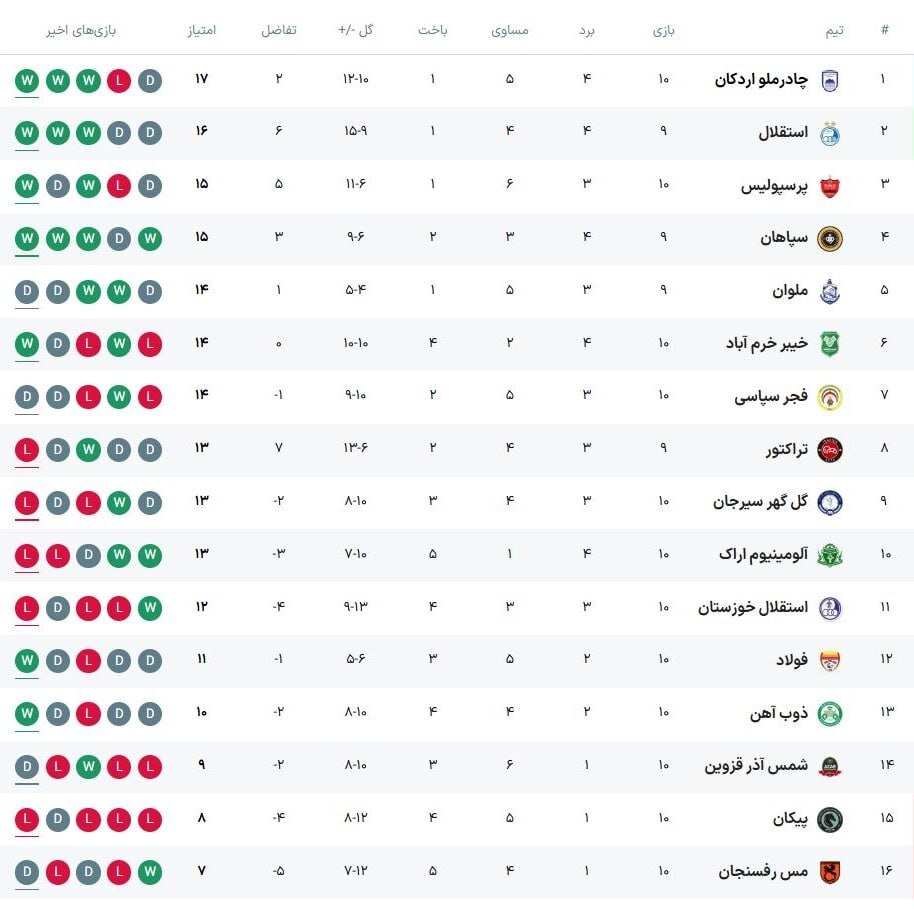Click the شمس آذر قزوین team name

pyautogui.click(x=756, y=765)
